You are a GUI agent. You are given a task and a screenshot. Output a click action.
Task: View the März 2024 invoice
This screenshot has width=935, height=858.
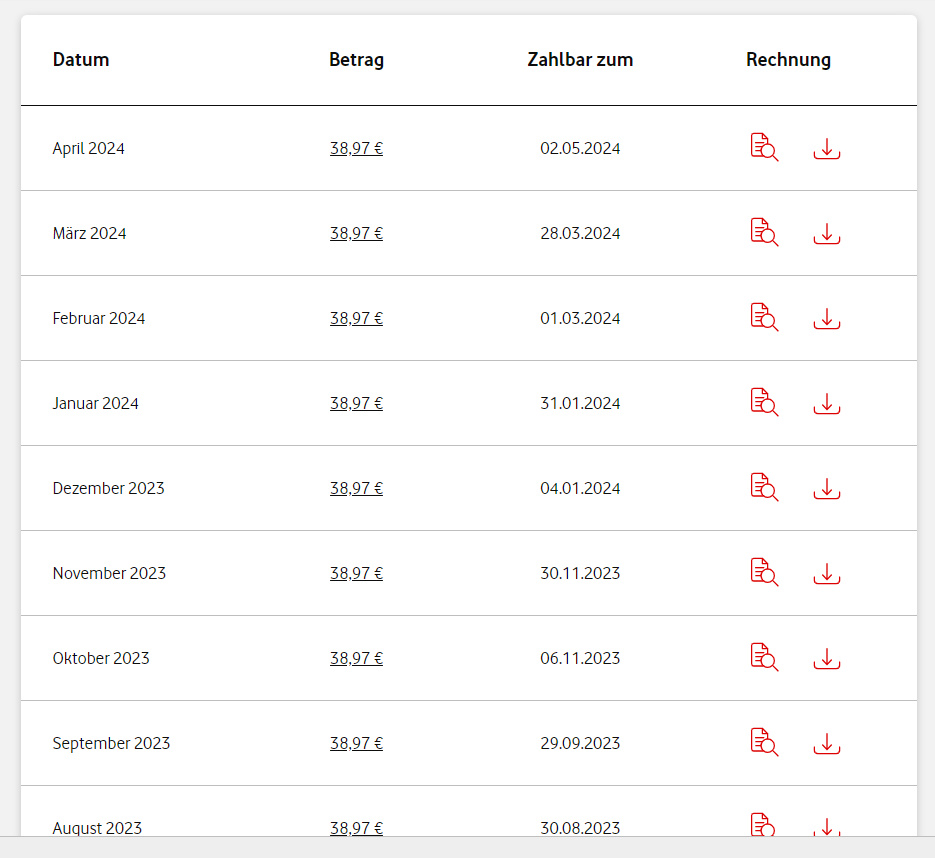(764, 233)
